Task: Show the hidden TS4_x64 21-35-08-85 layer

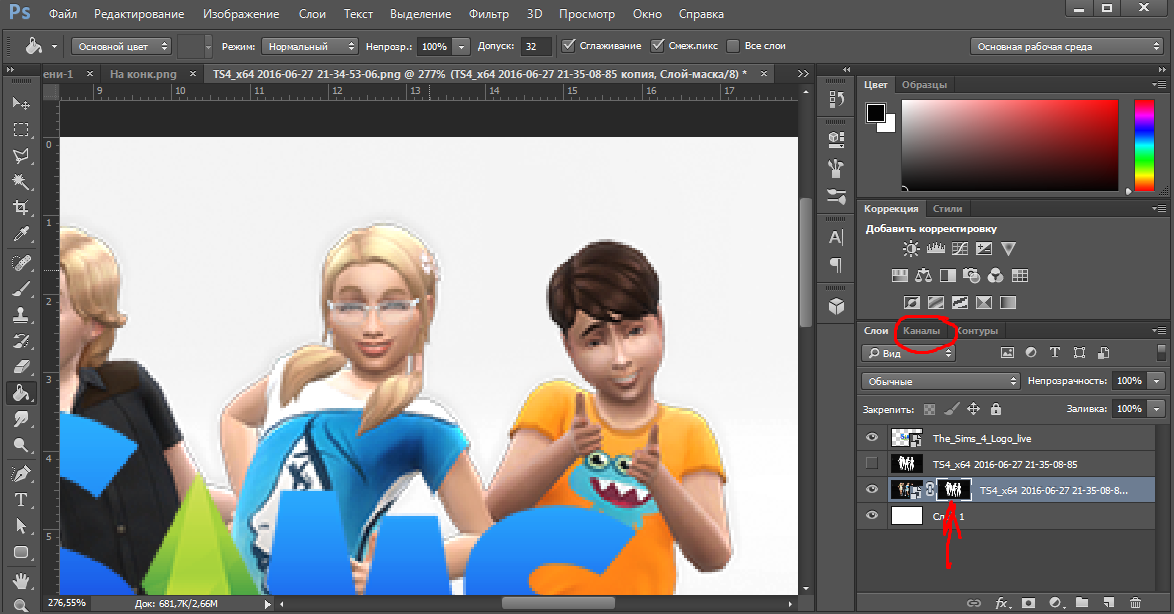Action: pos(872,463)
